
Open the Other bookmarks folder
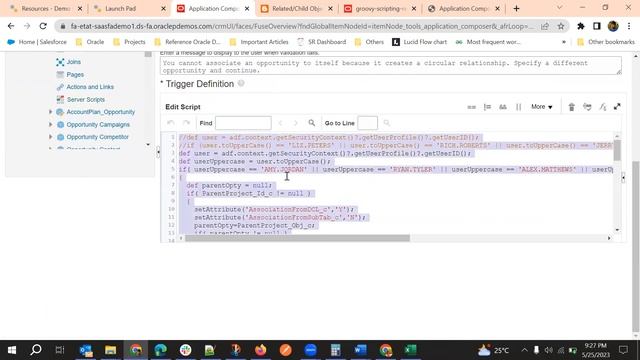[606, 42]
